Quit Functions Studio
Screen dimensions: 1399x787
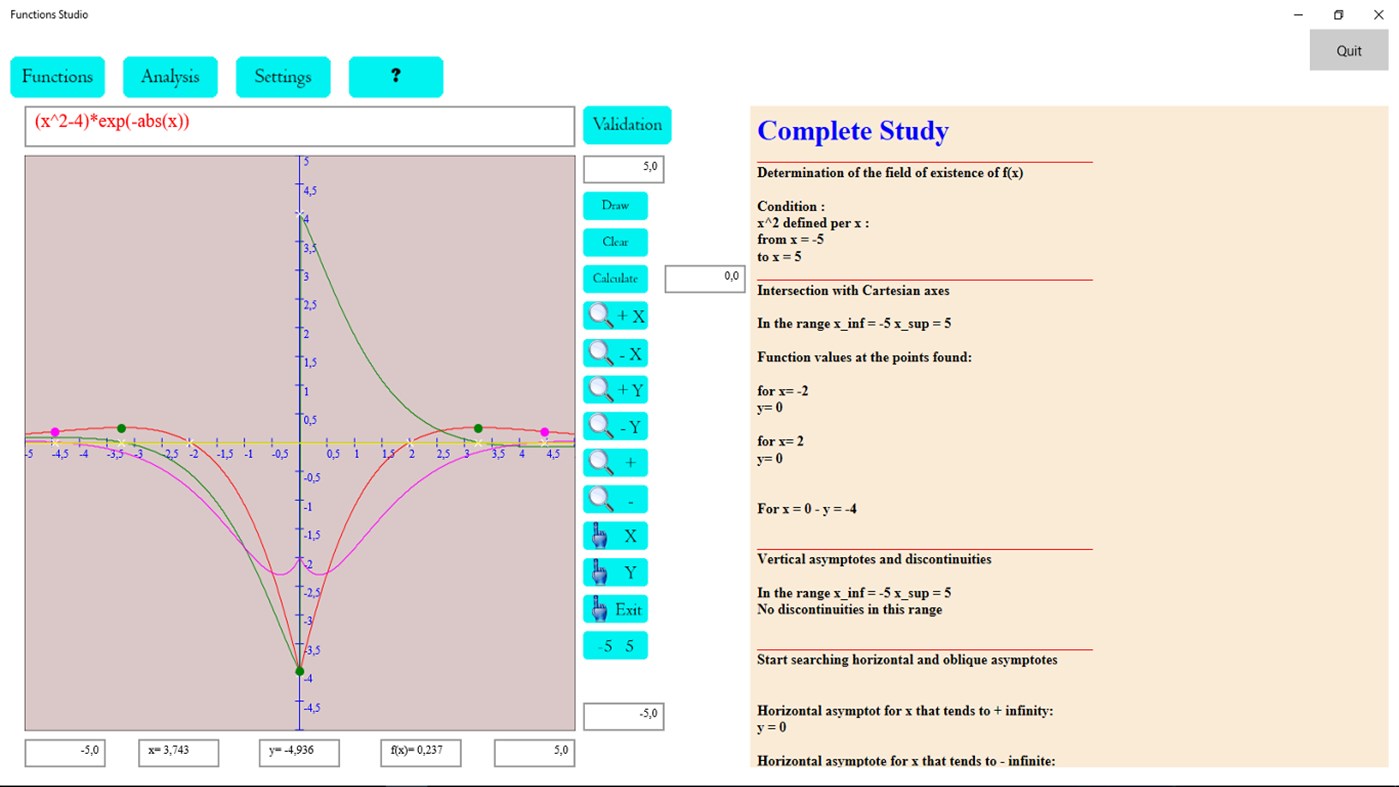(x=1348, y=49)
